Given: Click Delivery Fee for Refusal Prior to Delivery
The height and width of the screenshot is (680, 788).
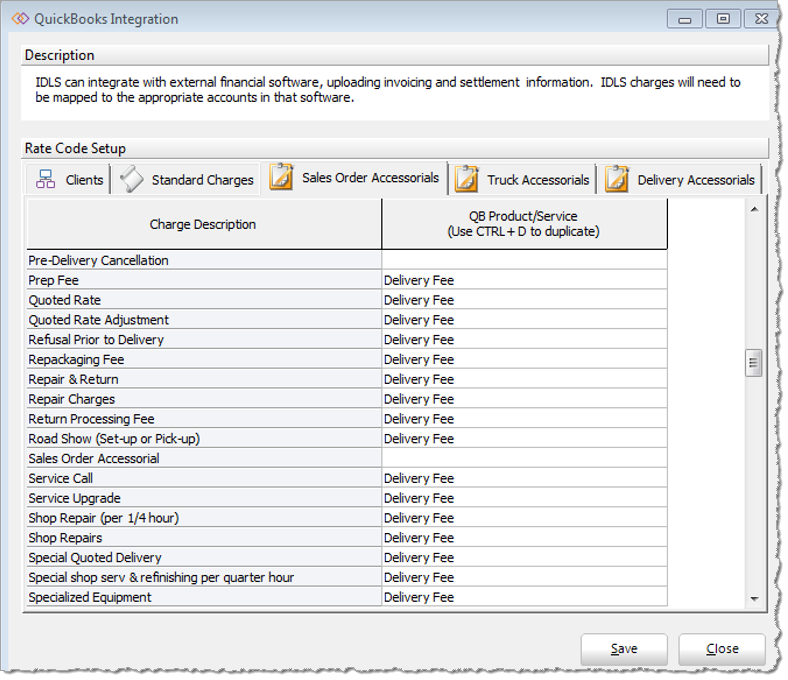Looking at the screenshot, I should (524, 340).
